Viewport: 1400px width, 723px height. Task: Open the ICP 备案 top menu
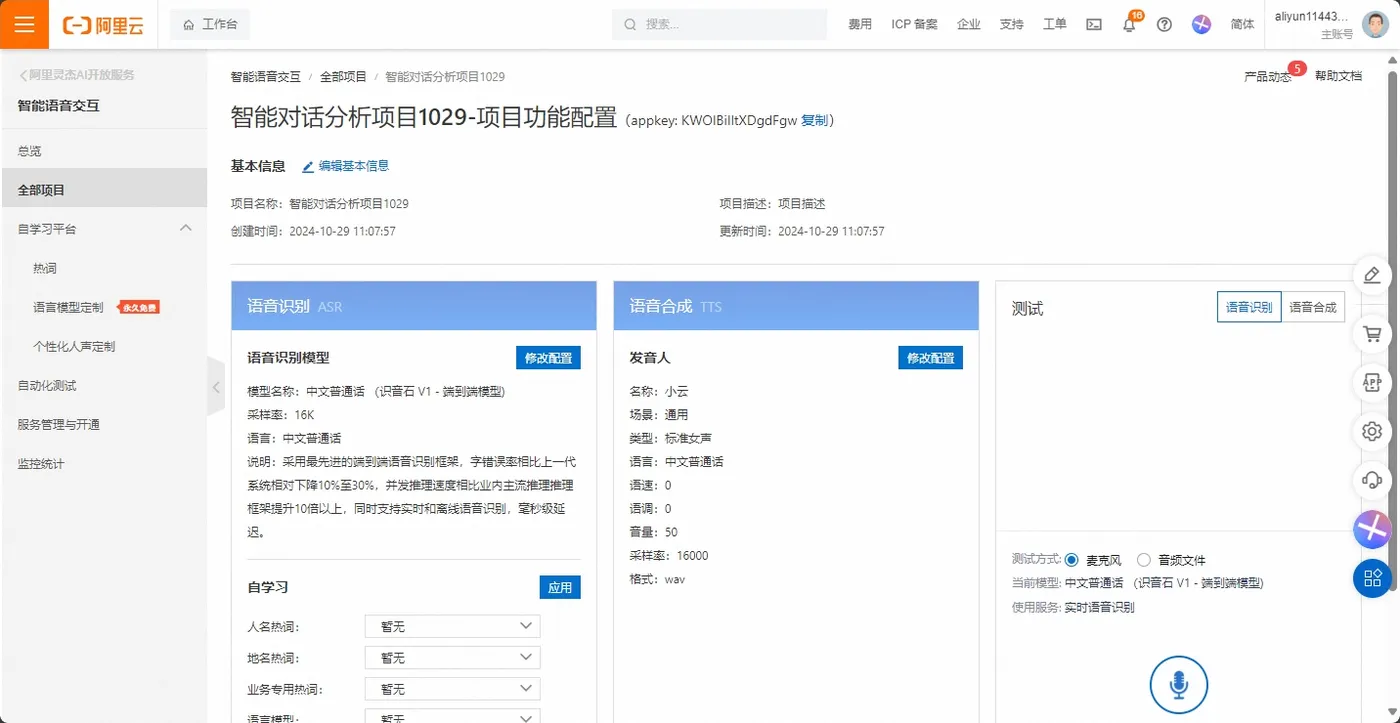(914, 25)
